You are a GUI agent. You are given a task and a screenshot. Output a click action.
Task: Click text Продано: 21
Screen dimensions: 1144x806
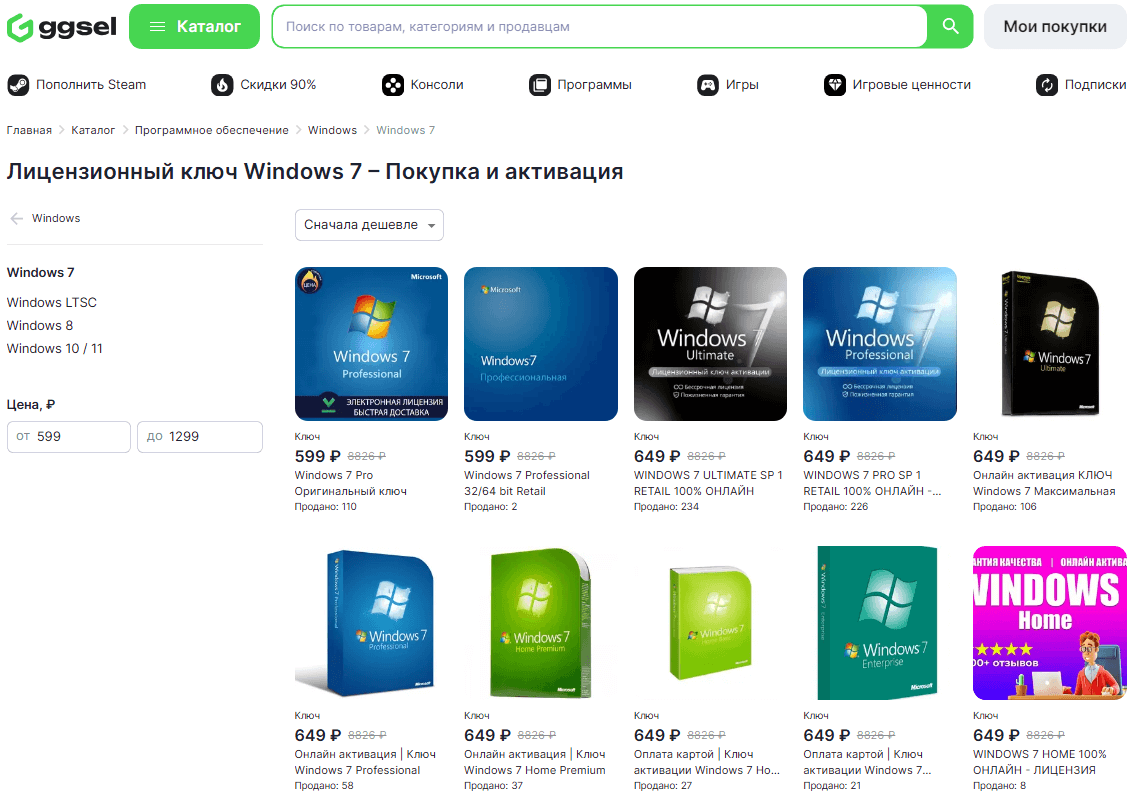(832, 786)
